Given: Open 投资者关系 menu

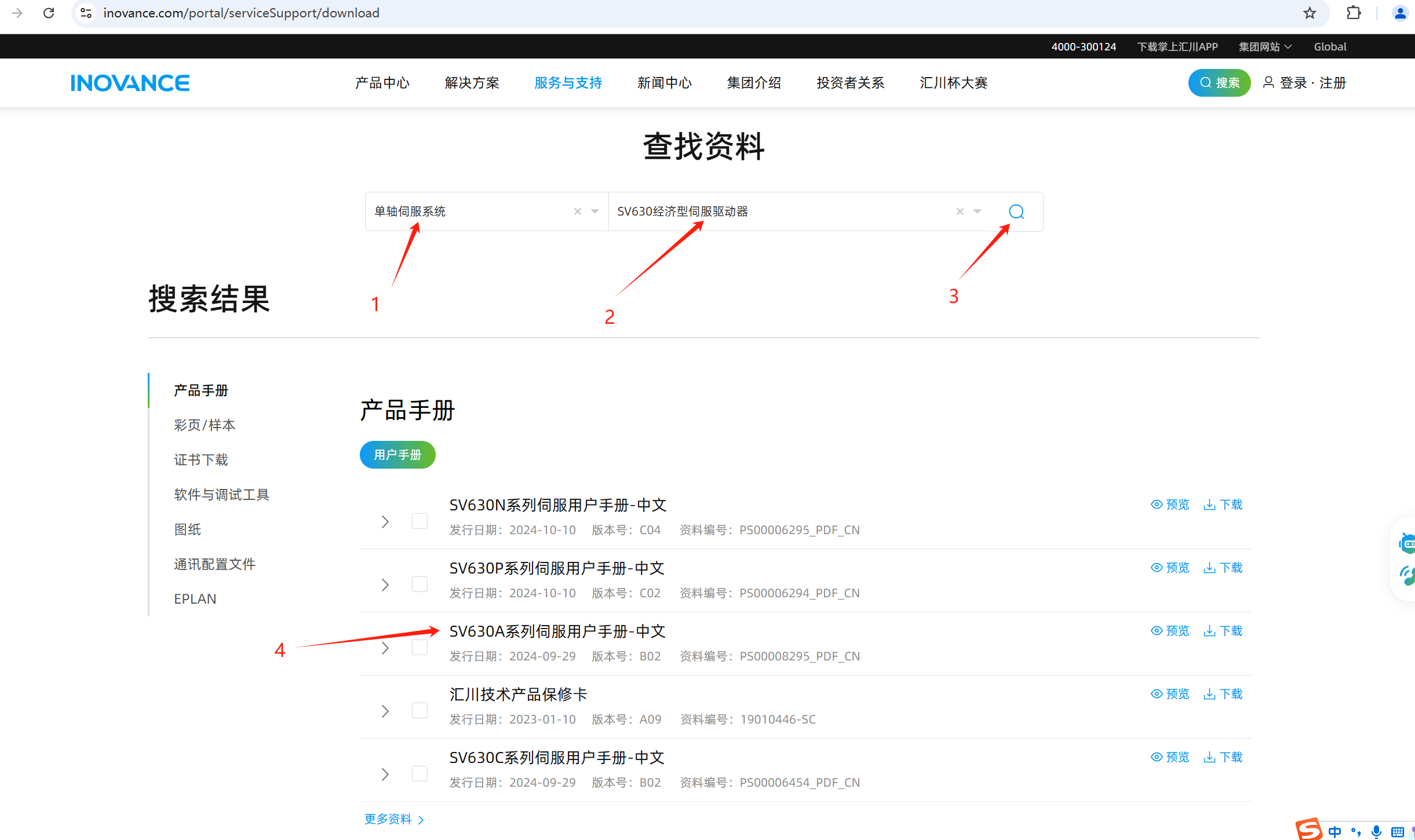Looking at the screenshot, I should (x=851, y=83).
